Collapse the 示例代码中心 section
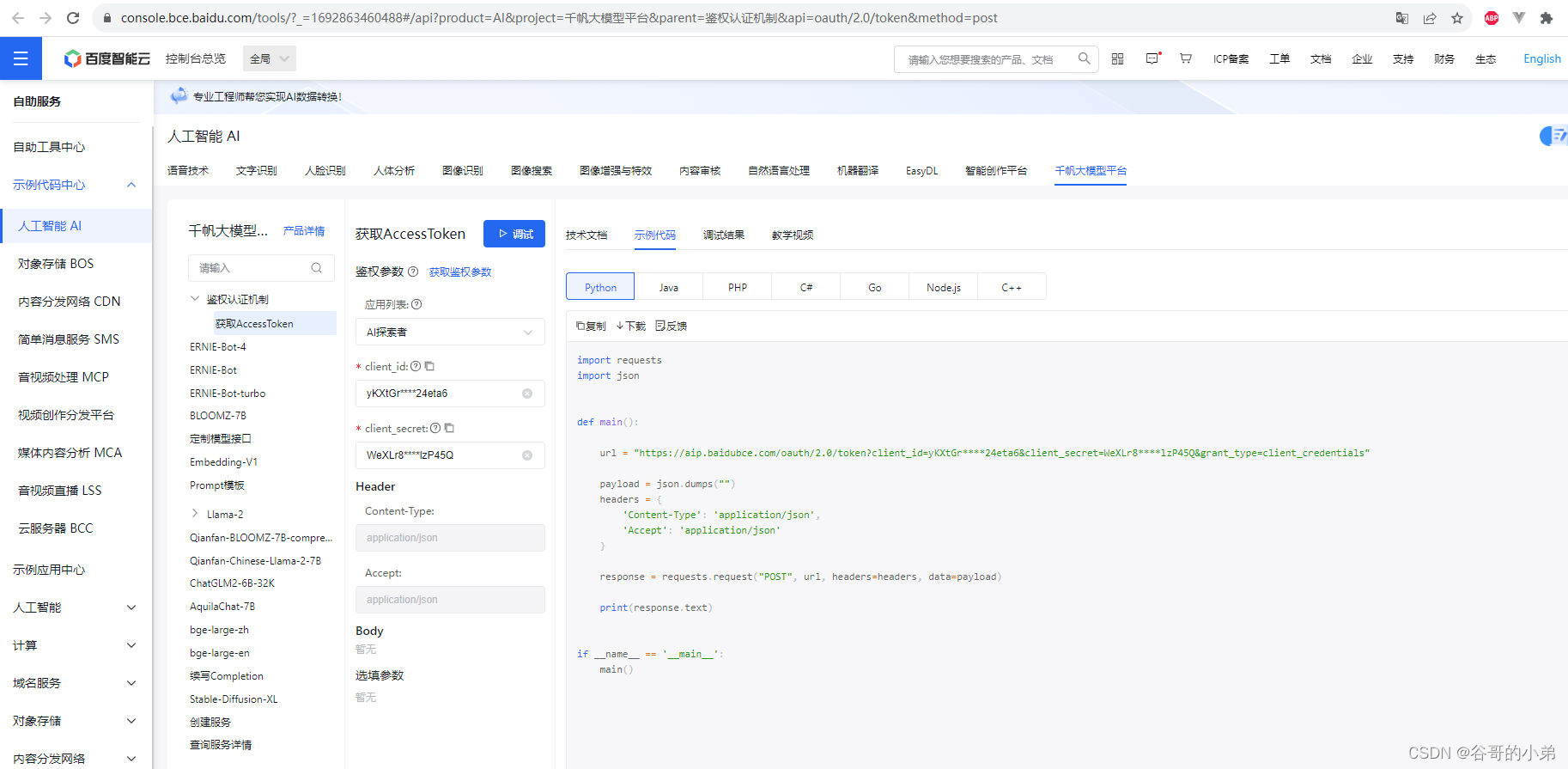This screenshot has height=769, width=1568. coord(131,185)
